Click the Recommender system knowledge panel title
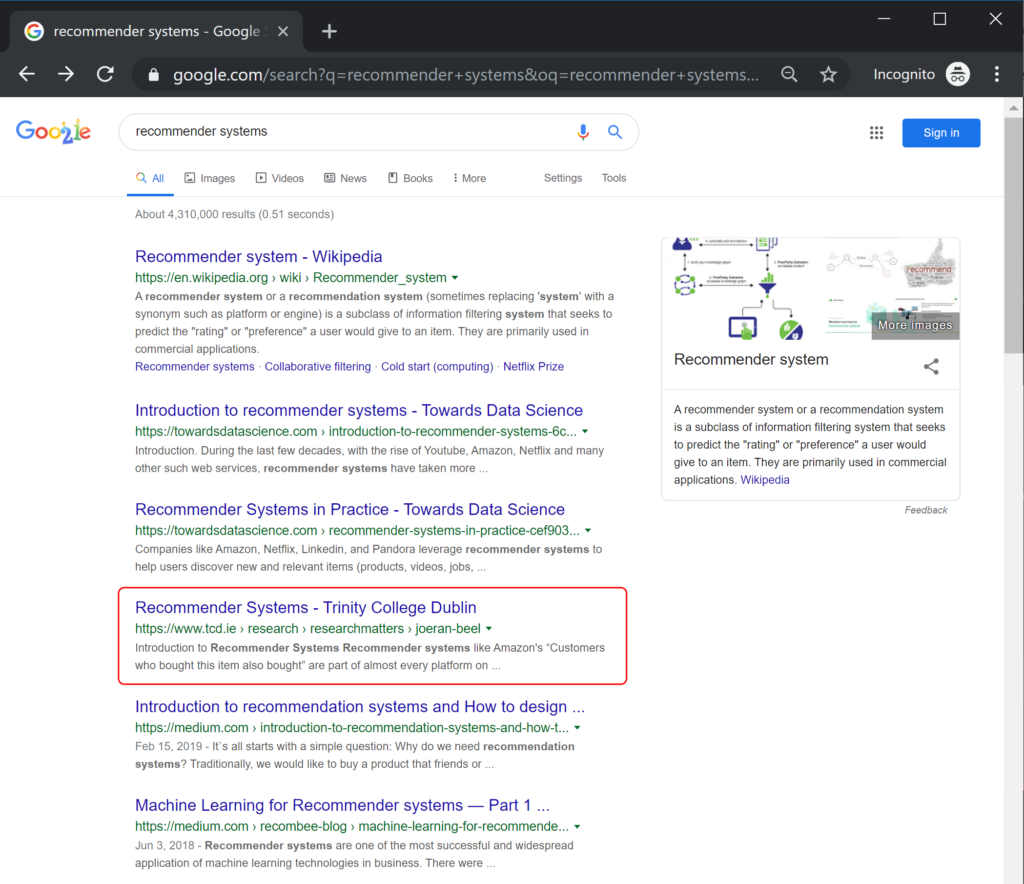 [751, 360]
